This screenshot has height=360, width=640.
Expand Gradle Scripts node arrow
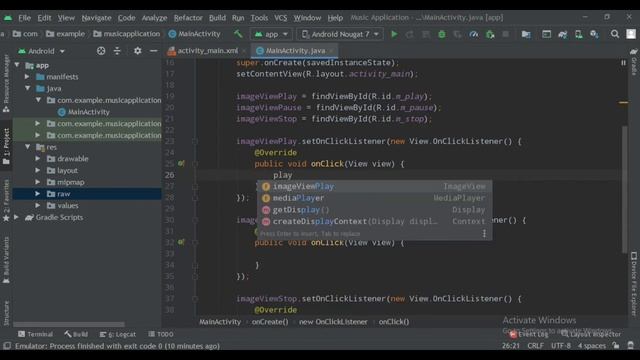pos(17,217)
